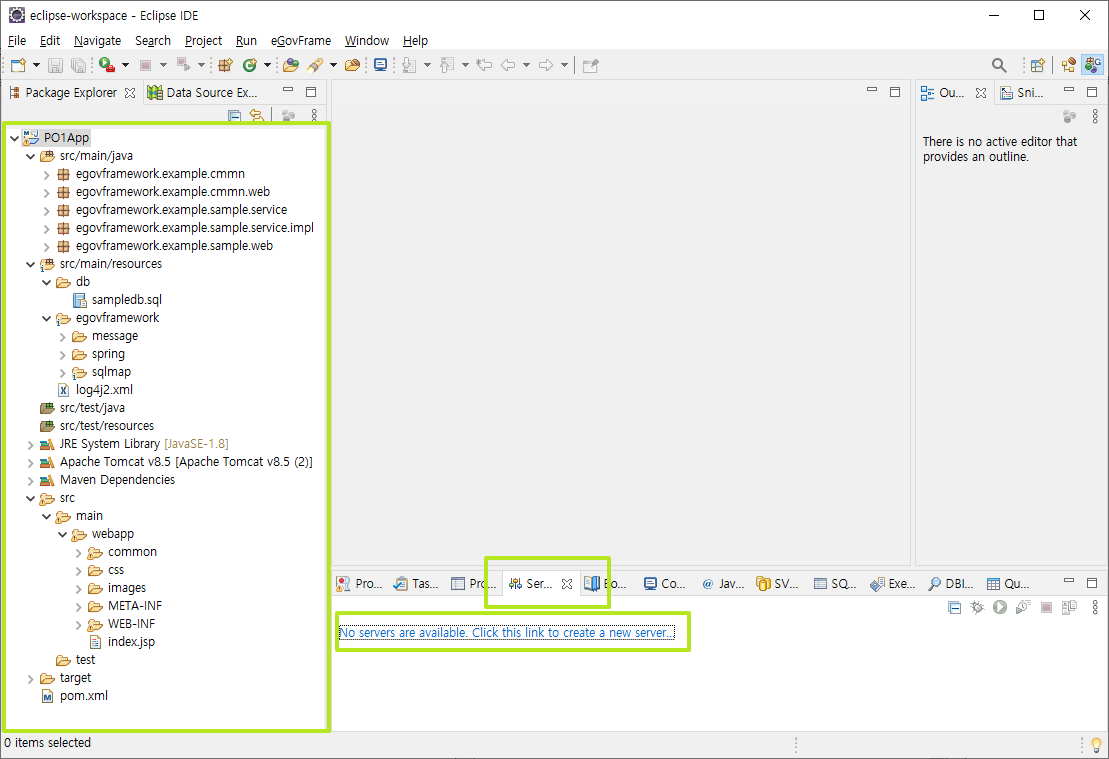This screenshot has width=1109, height=759.
Task: Open the Navigate menu
Action: [x=97, y=40]
